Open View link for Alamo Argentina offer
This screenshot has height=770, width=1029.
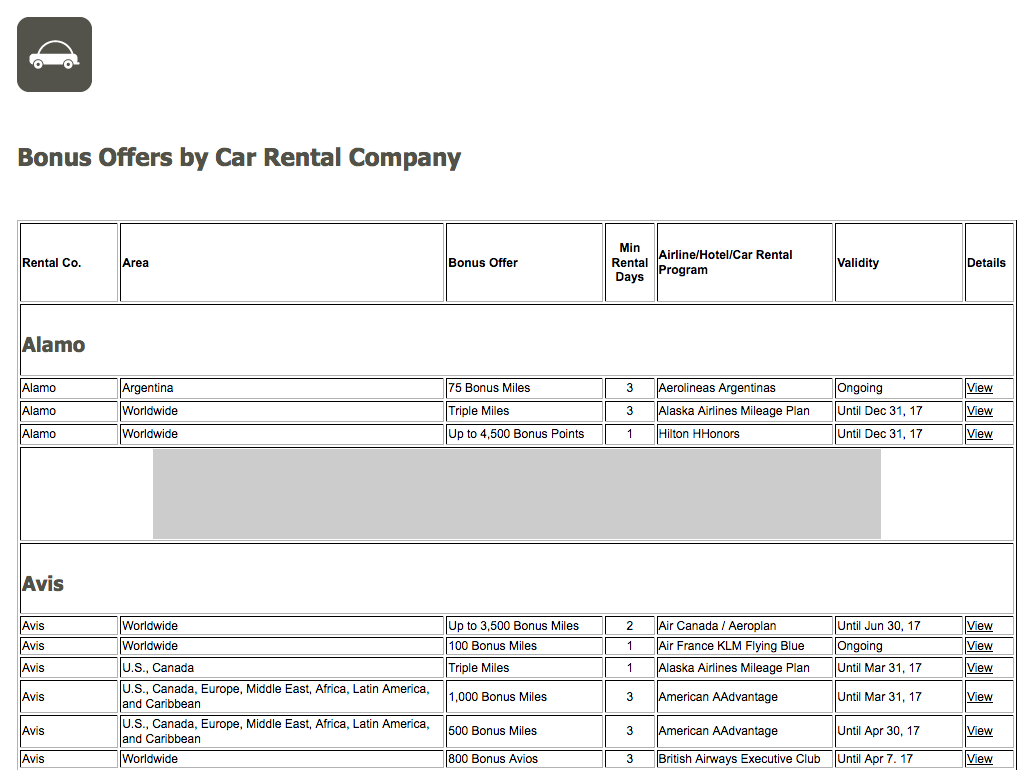(x=979, y=388)
